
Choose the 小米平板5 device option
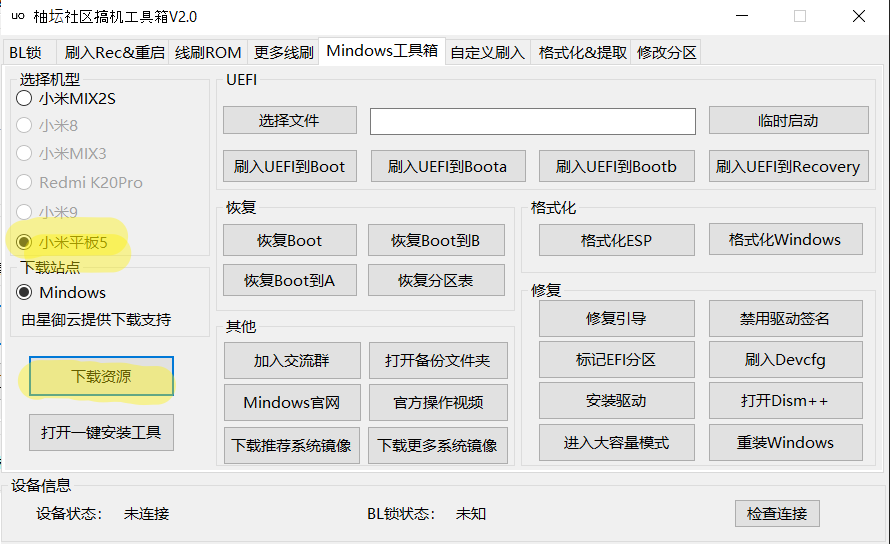pyautogui.click(x=24, y=241)
